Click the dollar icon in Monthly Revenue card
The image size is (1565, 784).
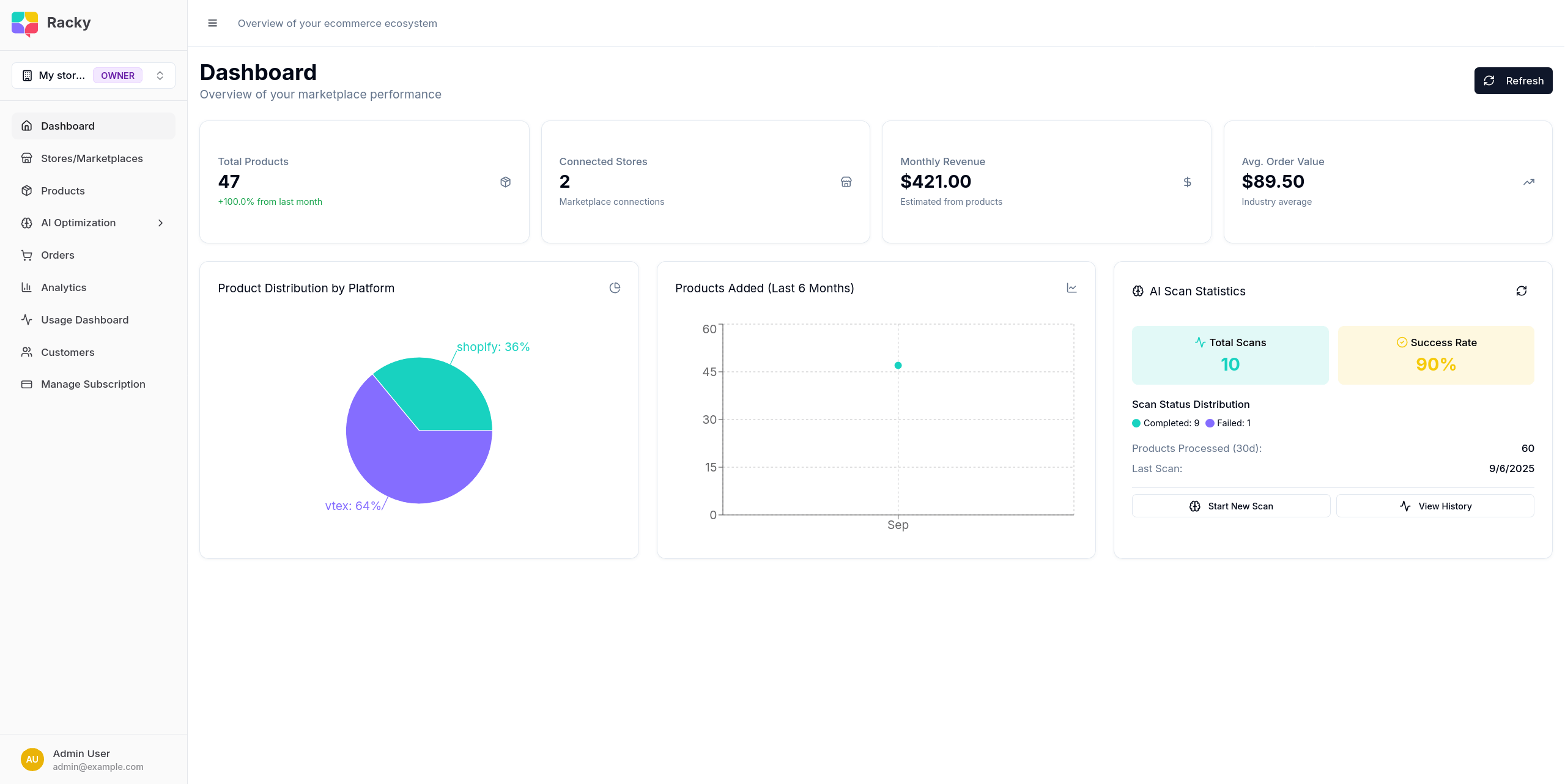1187,182
